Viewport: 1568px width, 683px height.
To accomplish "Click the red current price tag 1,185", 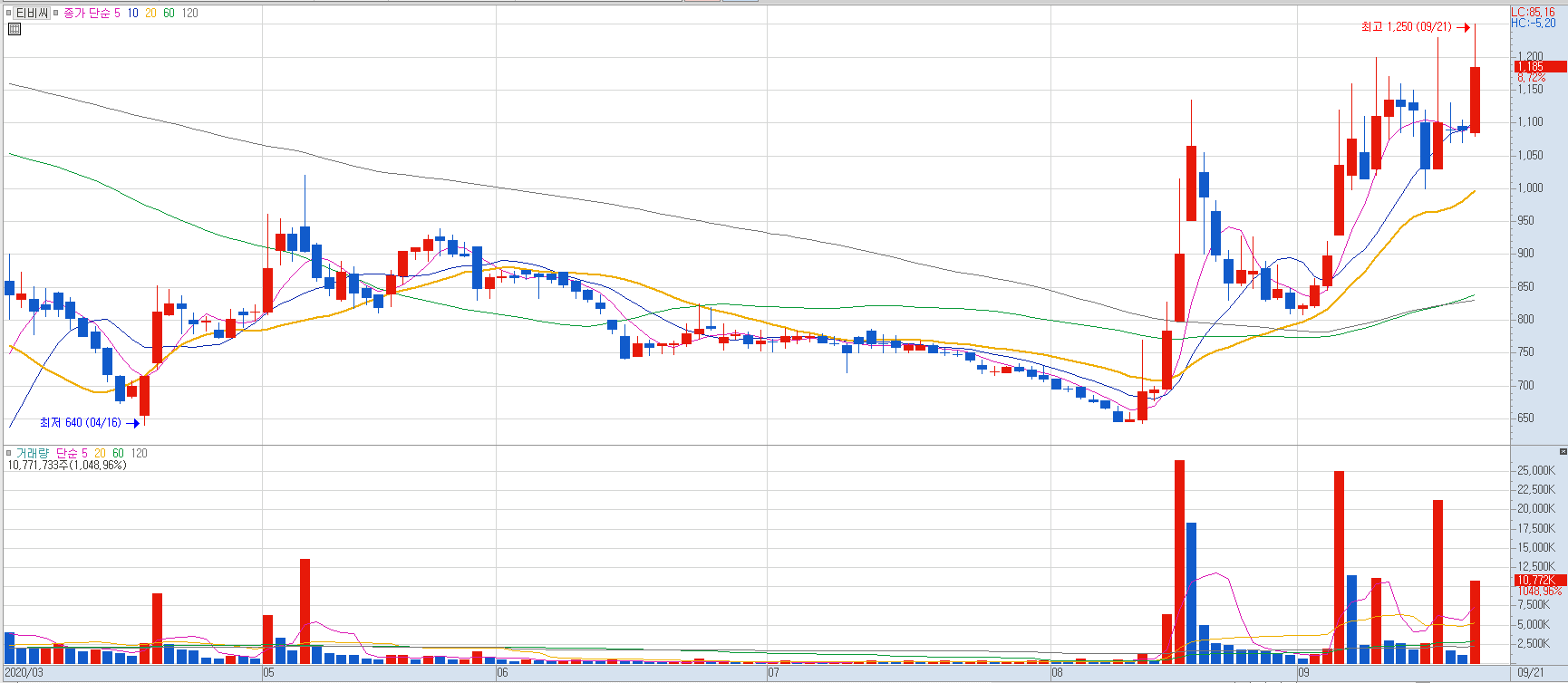I will click(x=1540, y=67).
